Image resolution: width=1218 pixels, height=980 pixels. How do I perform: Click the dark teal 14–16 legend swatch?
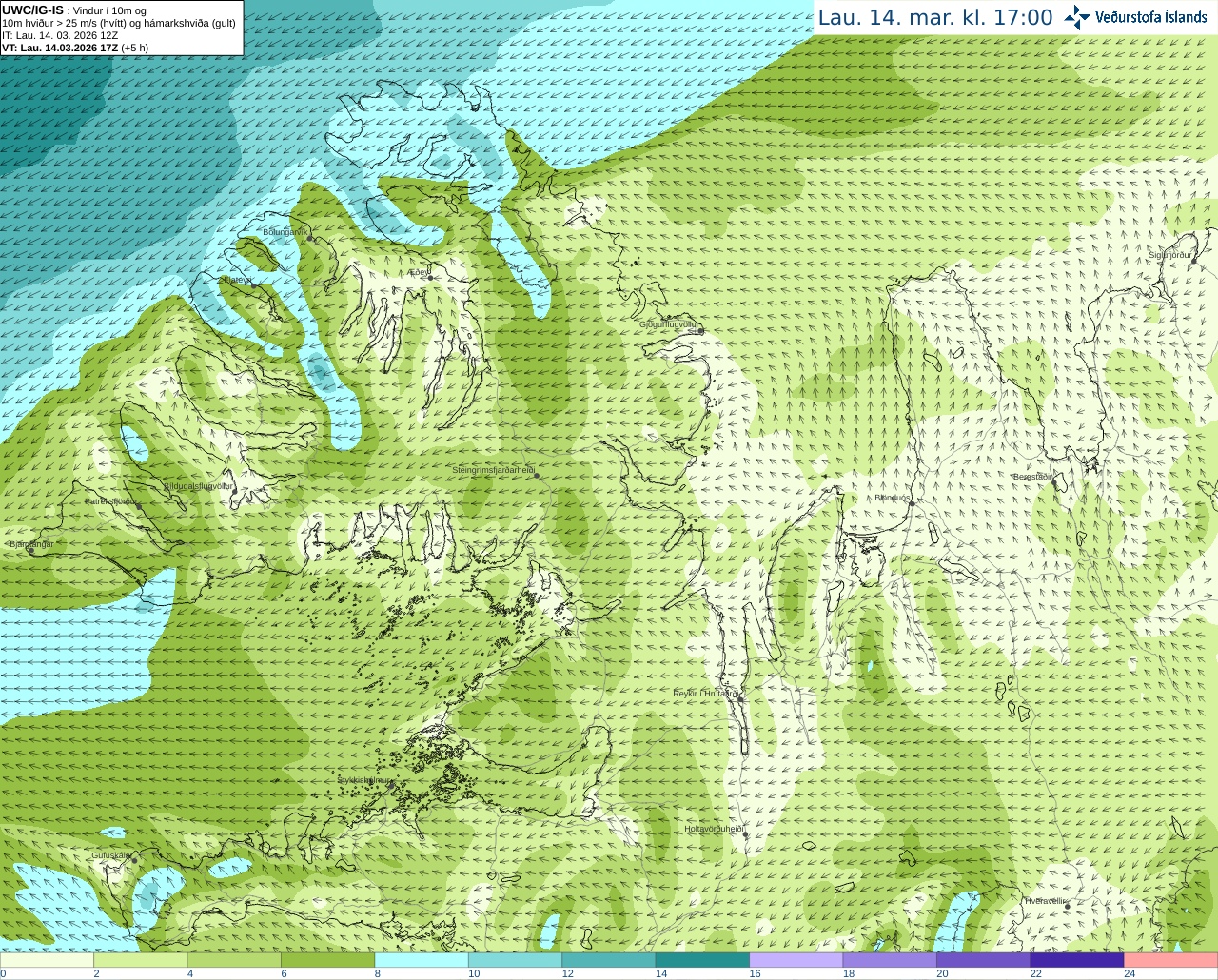point(703,960)
